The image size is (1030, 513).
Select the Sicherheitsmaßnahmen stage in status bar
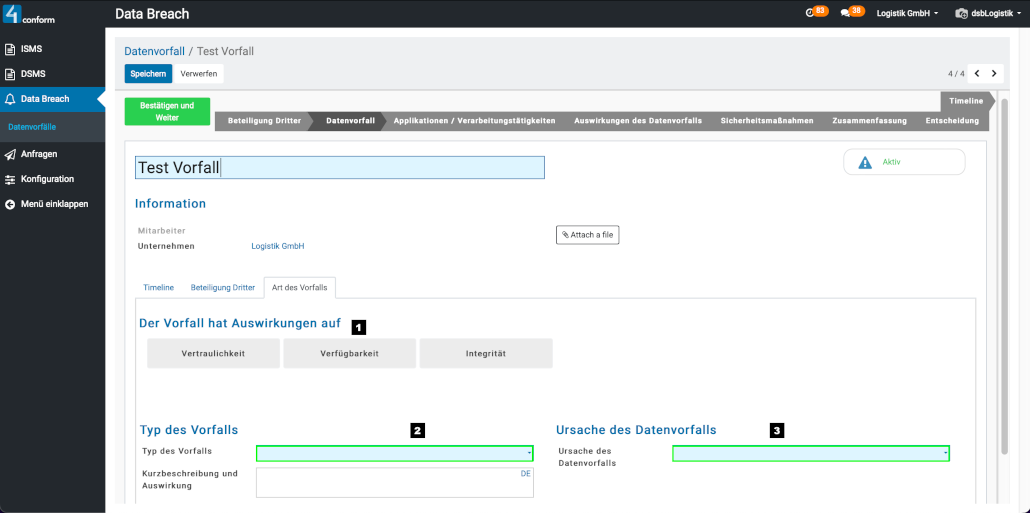[766, 121]
